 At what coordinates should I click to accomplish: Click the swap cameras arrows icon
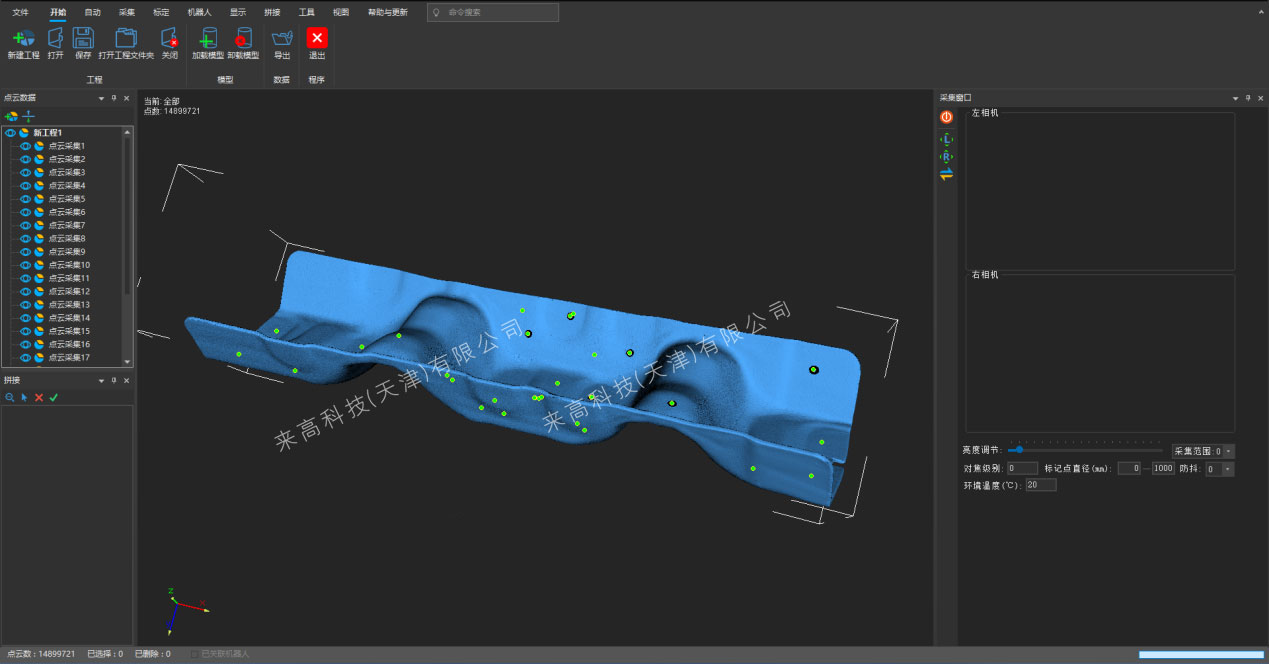click(946, 174)
